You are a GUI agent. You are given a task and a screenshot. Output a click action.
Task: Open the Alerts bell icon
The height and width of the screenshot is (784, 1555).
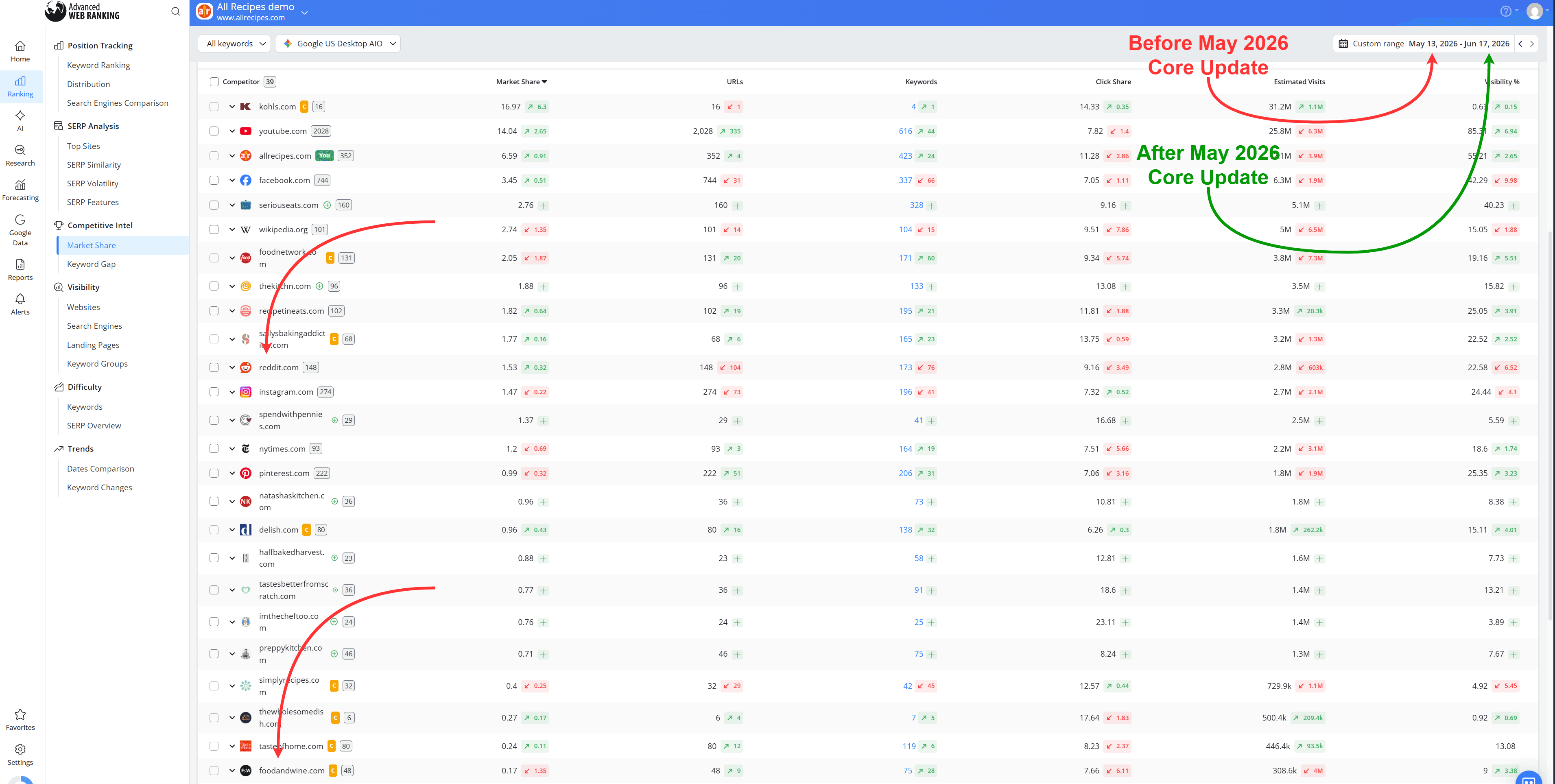coord(20,299)
